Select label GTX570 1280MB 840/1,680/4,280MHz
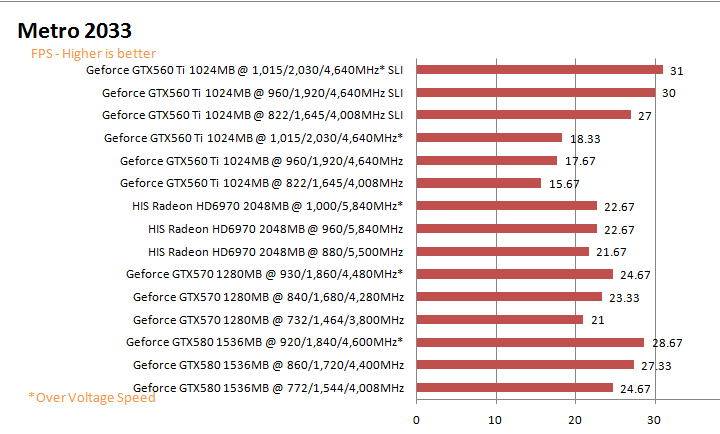Viewport: 720px width, 434px height. click(x=269, y=297)
